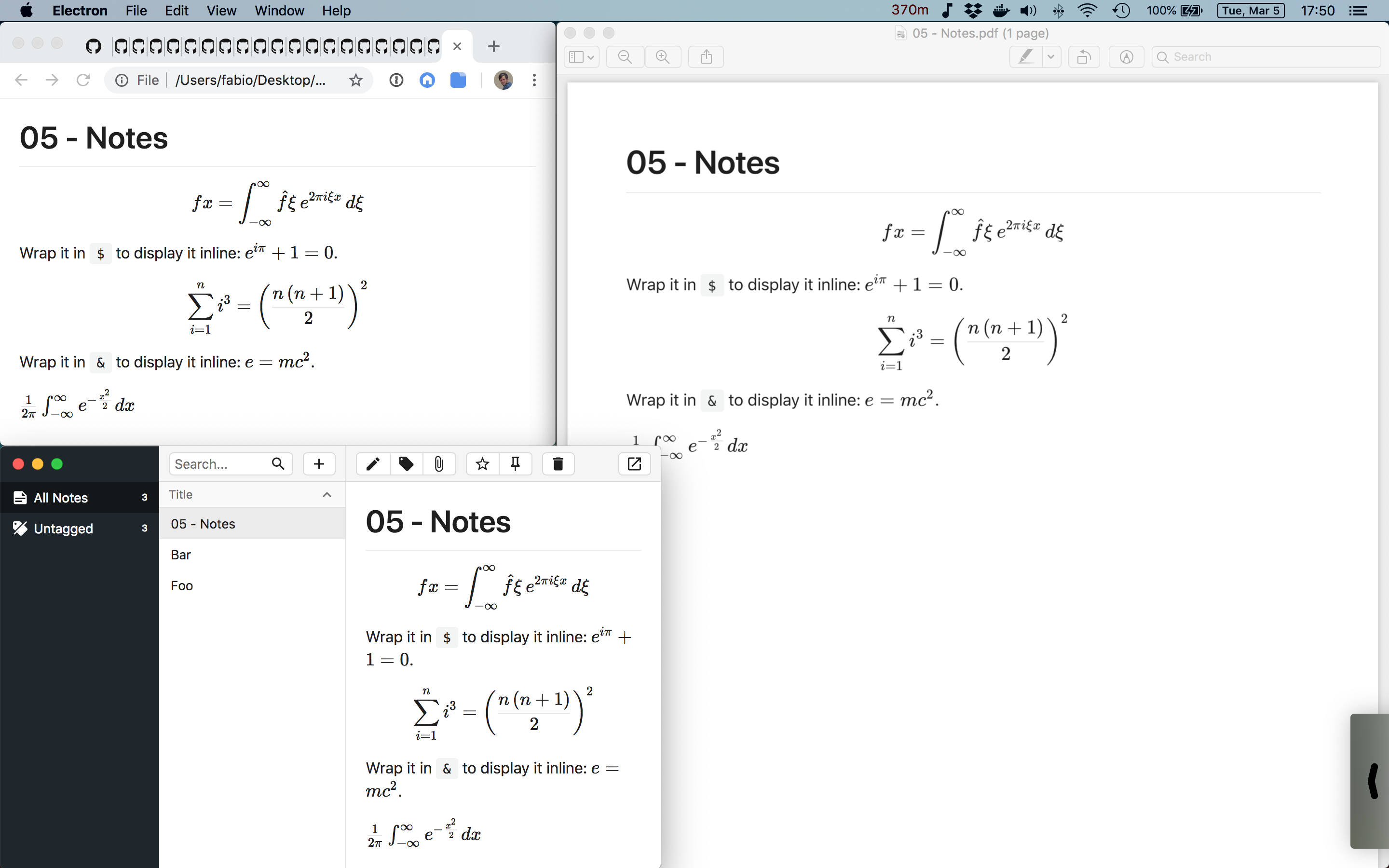
Task: Open the View menu
Action: (x=221, y=10)
